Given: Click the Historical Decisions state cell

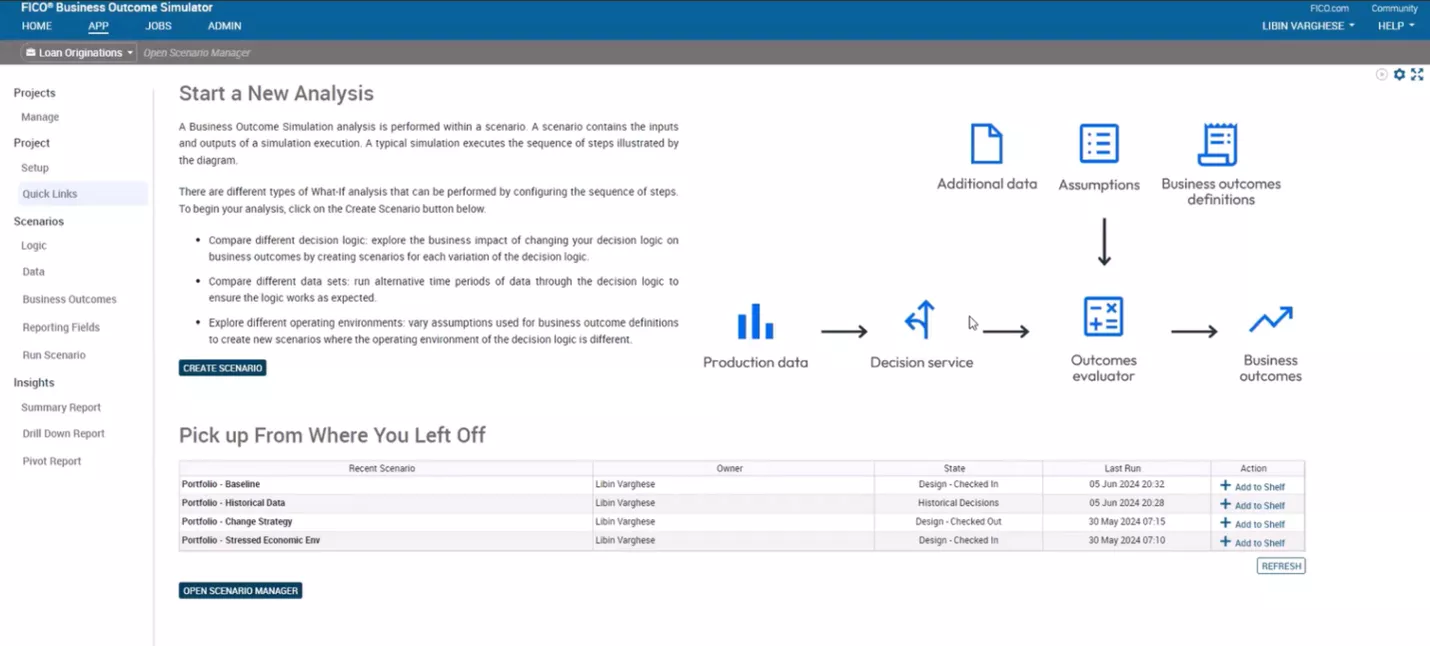Looking at the screenshot, I should 958,503.
